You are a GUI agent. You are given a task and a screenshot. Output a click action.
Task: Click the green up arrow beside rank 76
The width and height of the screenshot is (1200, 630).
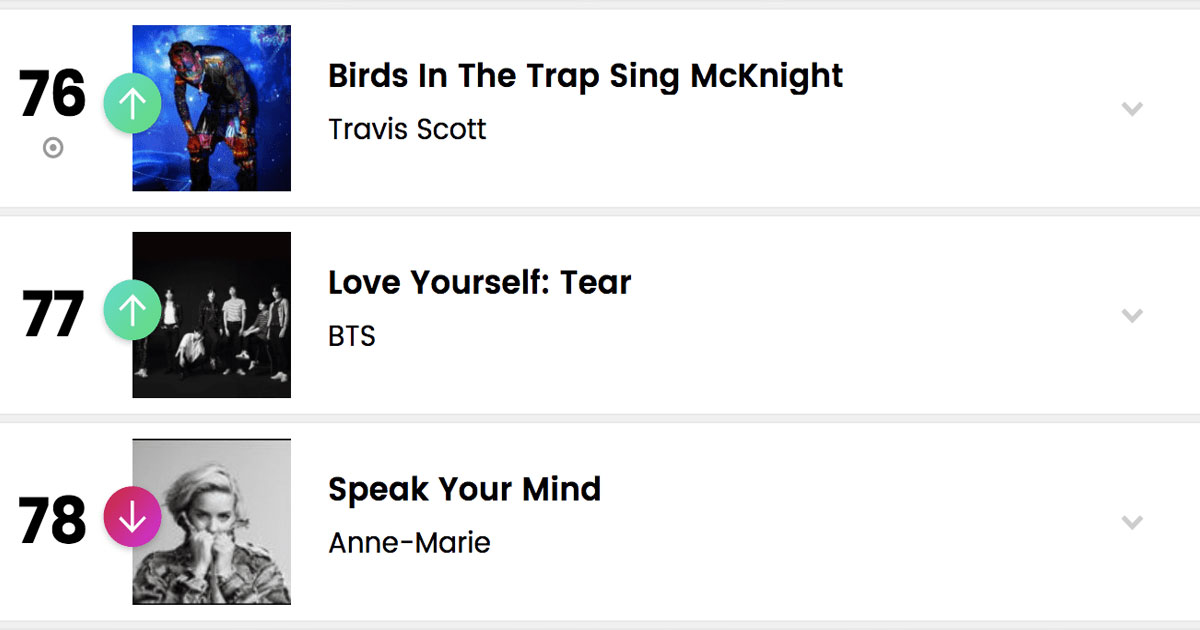(x=133, y=103)
